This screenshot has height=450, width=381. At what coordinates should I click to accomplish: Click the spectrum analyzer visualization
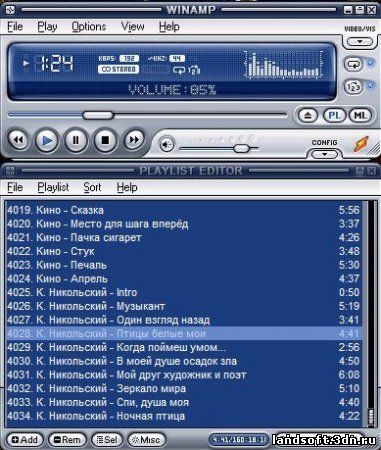coord(284,64)
